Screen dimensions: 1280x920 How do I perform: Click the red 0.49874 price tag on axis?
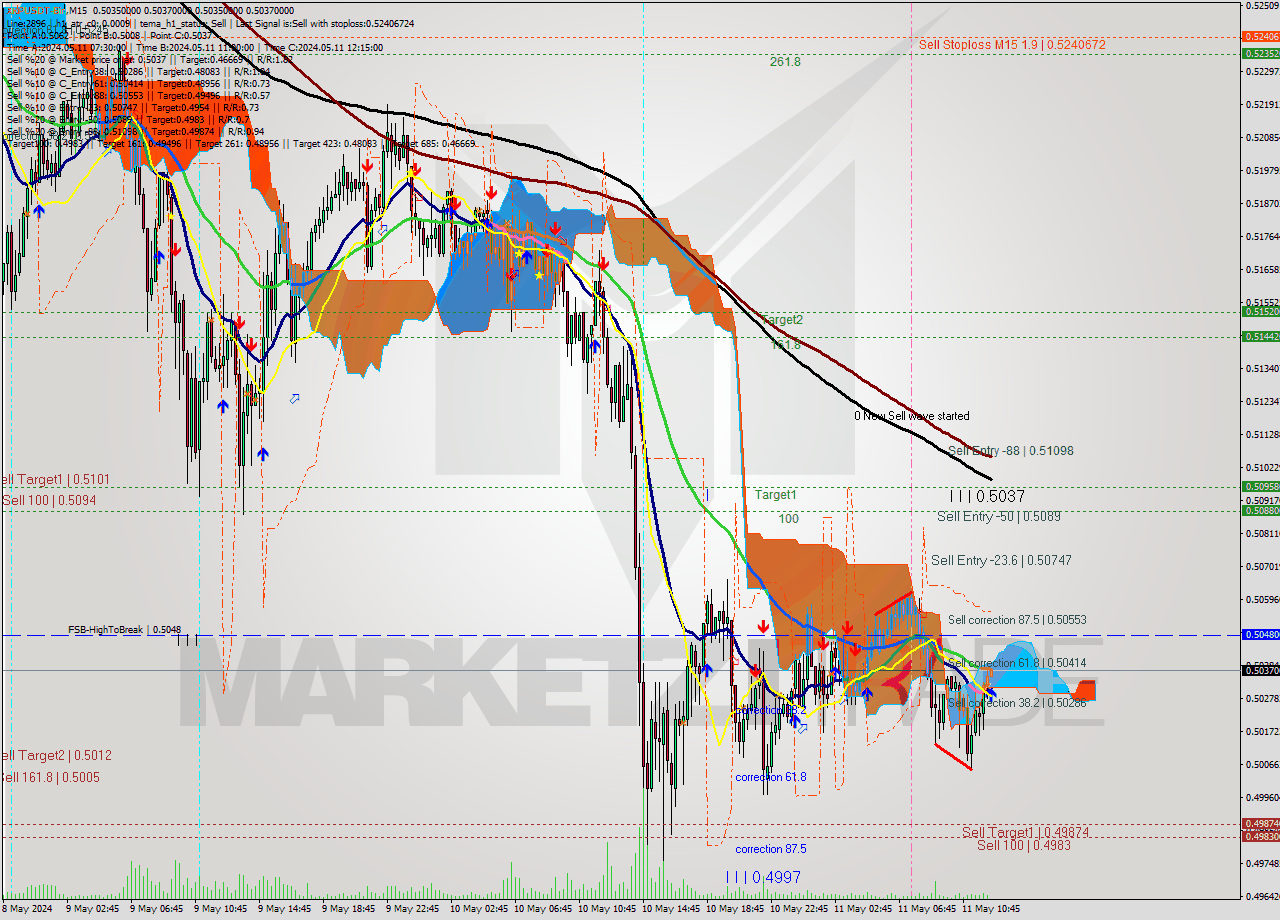[x=1260, y=824]
